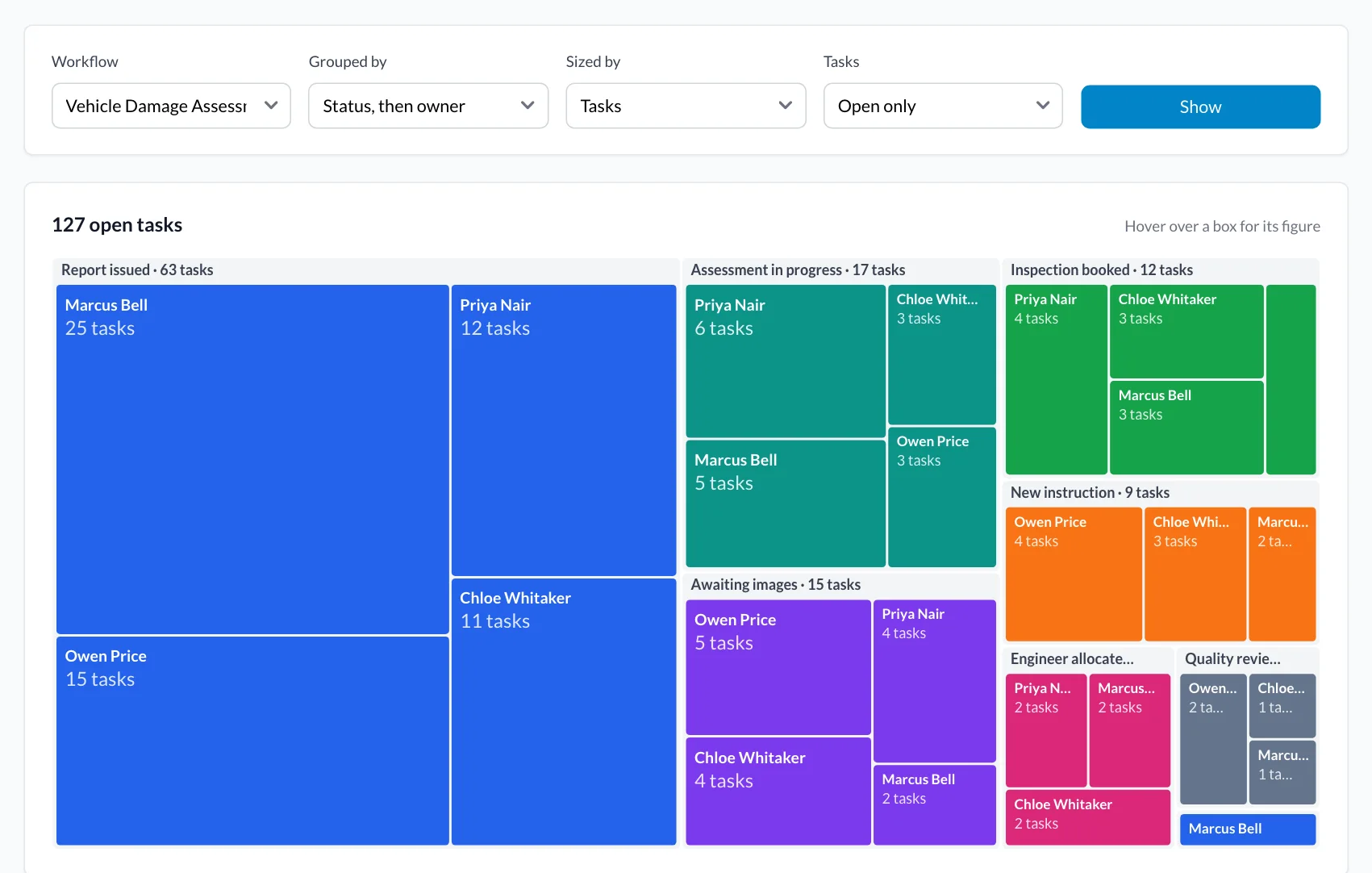Open the Tasks filter showing Open only
Screen dimensions: 1372x873
pyautogui.click(x=943, y=106)
